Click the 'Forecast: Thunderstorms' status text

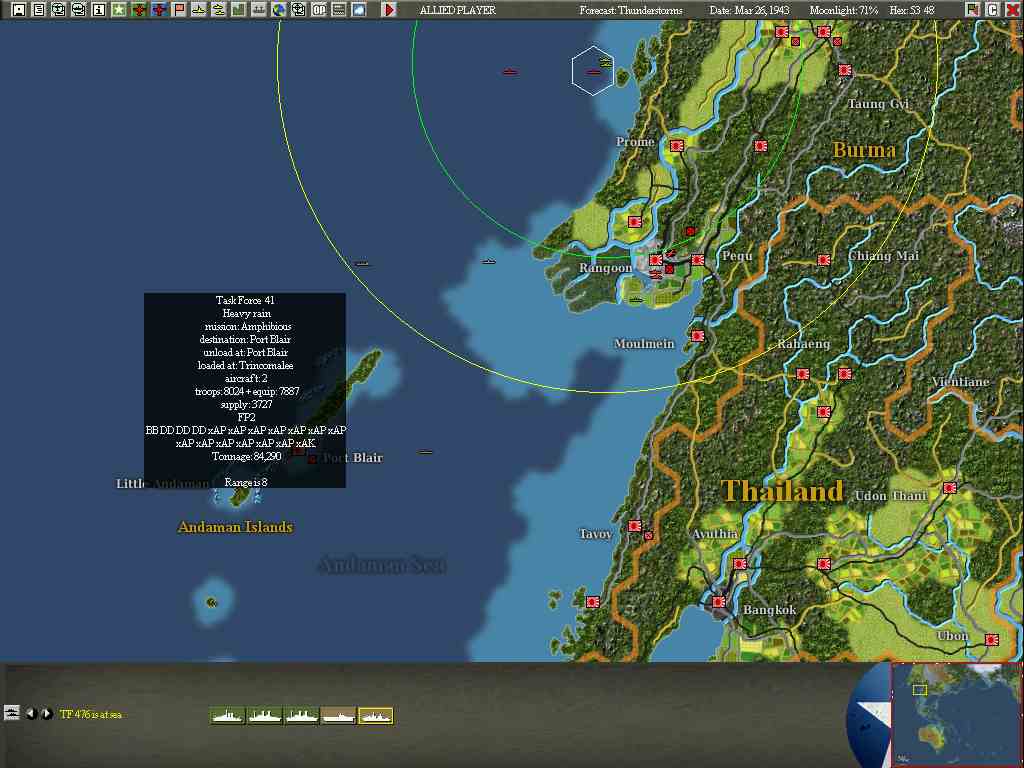coord(631,10)
